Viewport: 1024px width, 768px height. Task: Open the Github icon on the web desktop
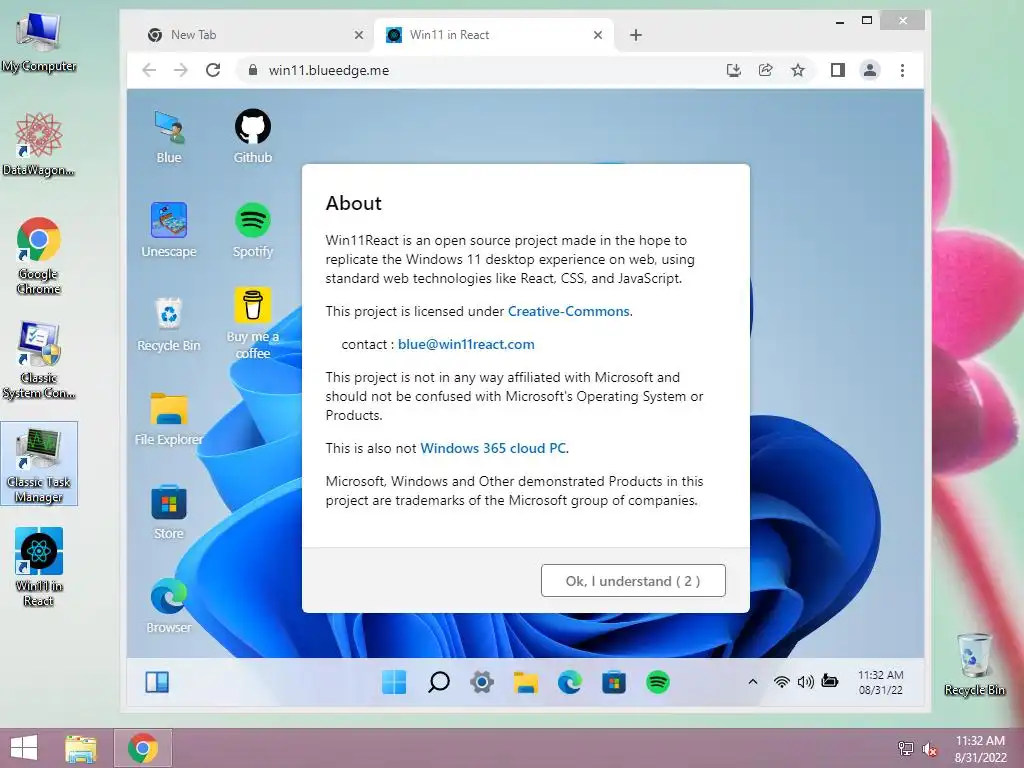253,136
